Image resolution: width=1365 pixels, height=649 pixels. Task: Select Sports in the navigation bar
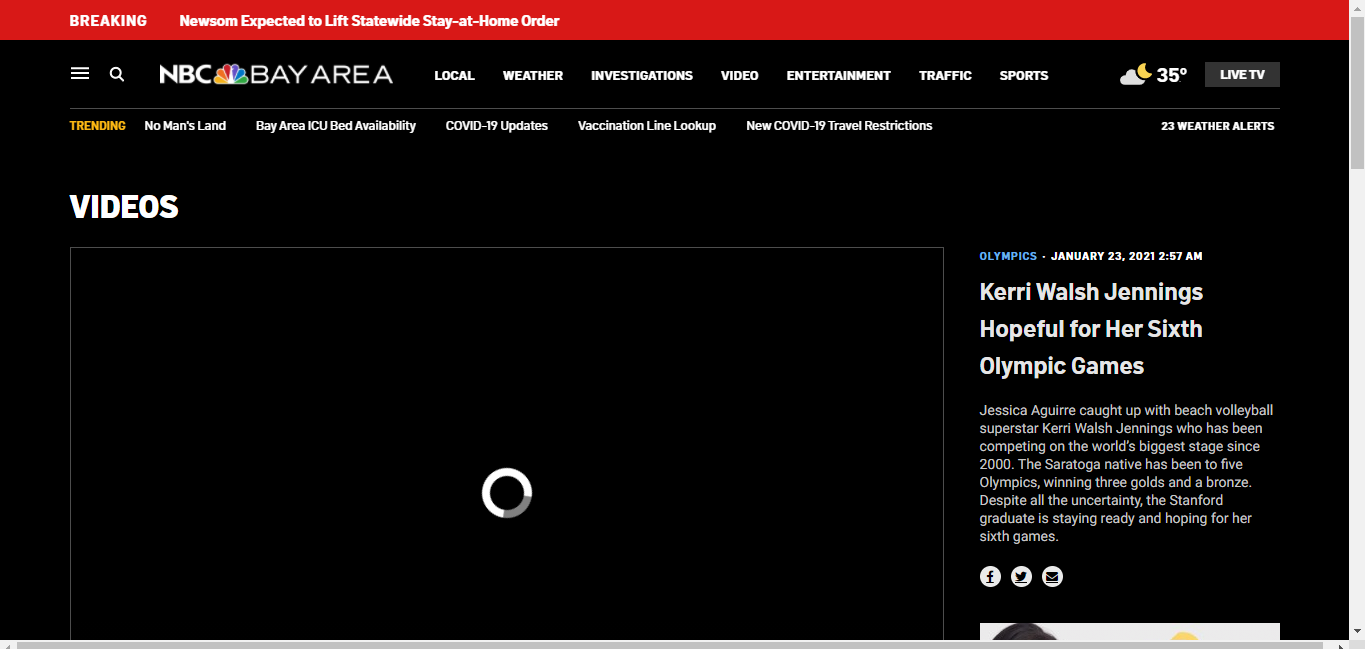(x=1023, y=75)
